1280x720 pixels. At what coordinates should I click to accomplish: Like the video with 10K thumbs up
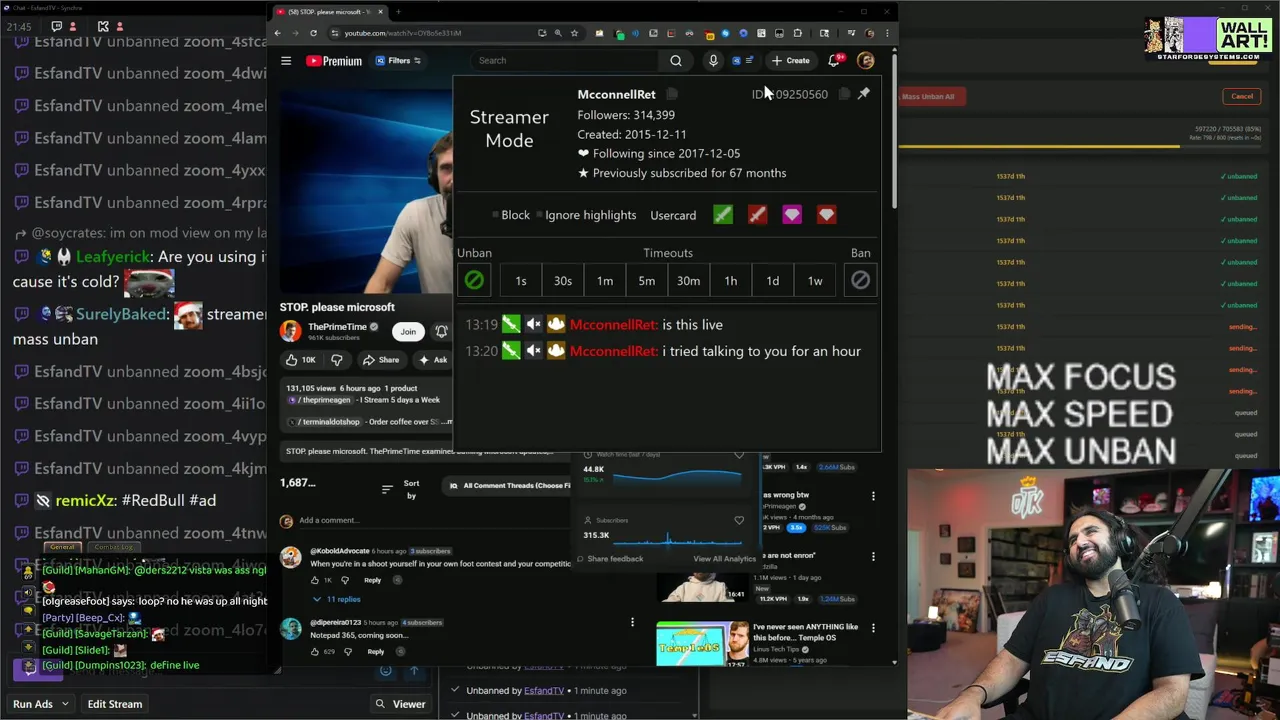[301, 360]
